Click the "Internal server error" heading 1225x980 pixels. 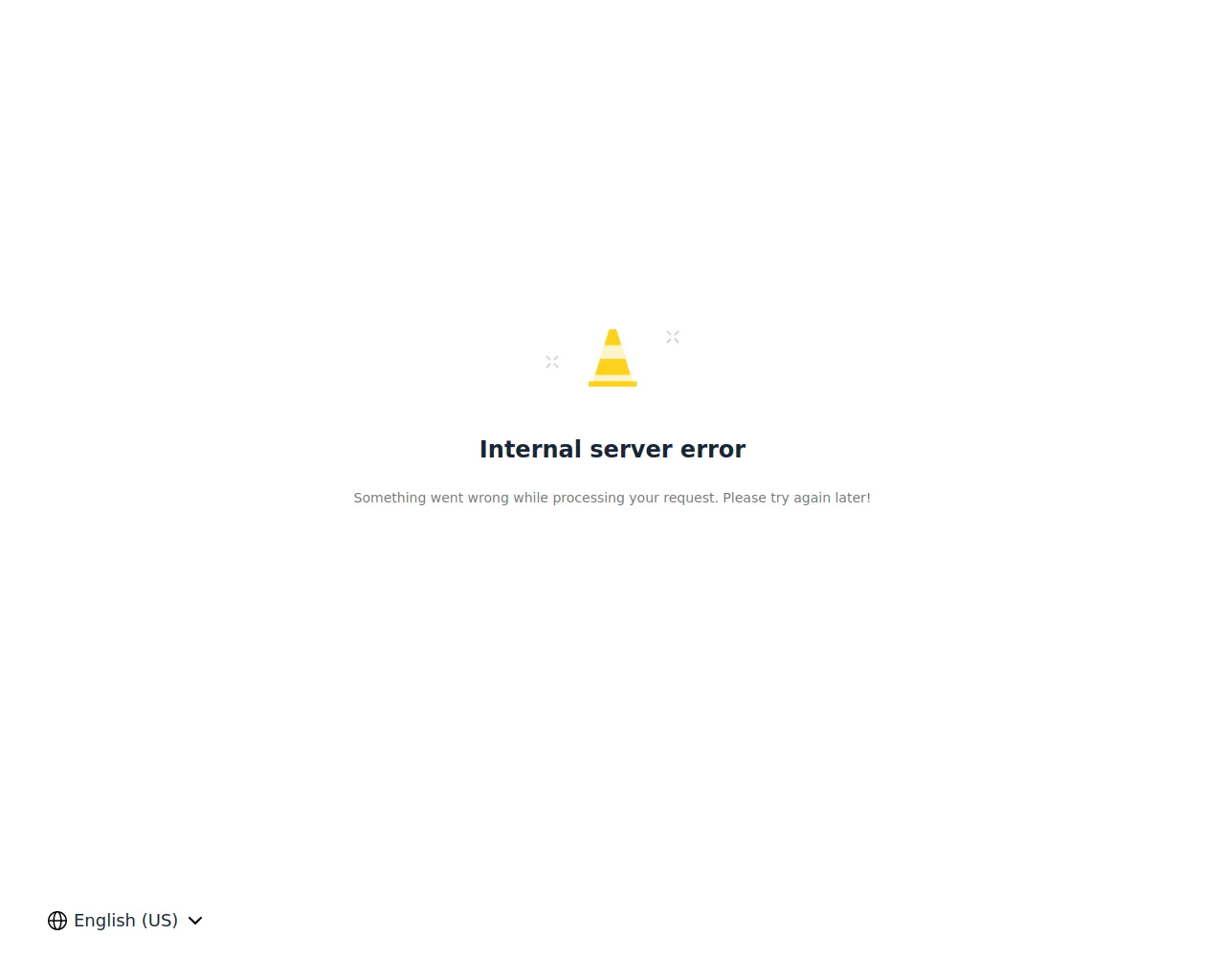point(612,449)
